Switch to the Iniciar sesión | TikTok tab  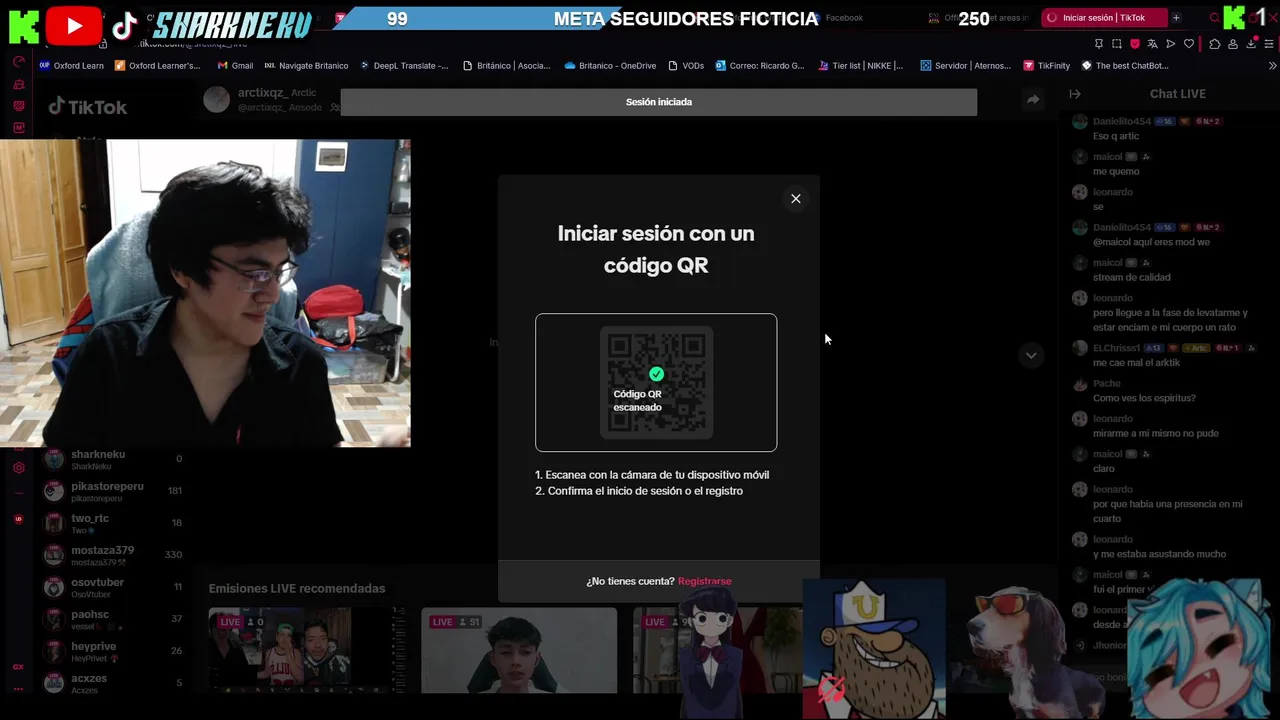pos(1104,18)
